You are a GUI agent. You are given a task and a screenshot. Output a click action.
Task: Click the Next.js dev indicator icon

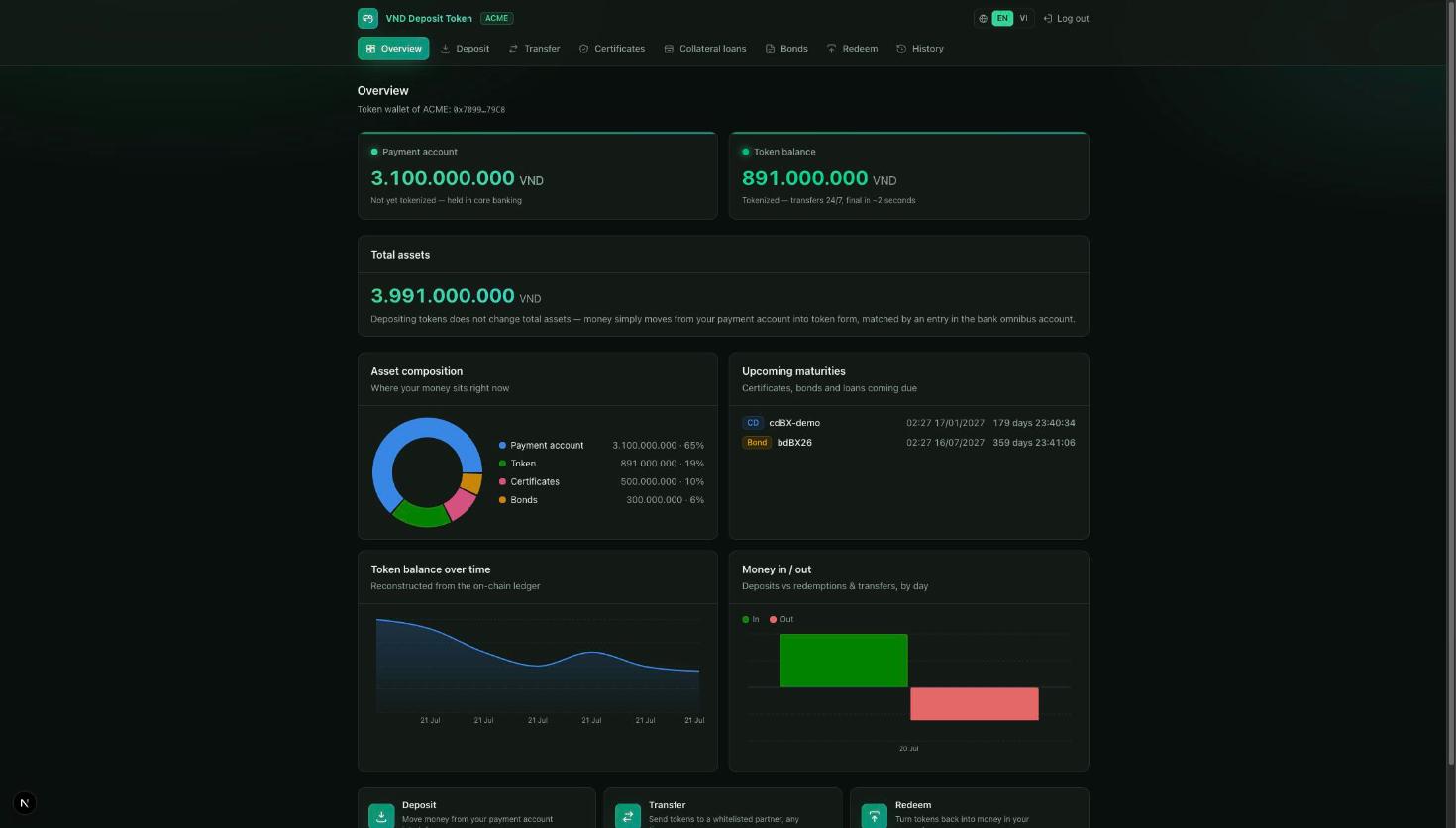[x=25, y=803]
